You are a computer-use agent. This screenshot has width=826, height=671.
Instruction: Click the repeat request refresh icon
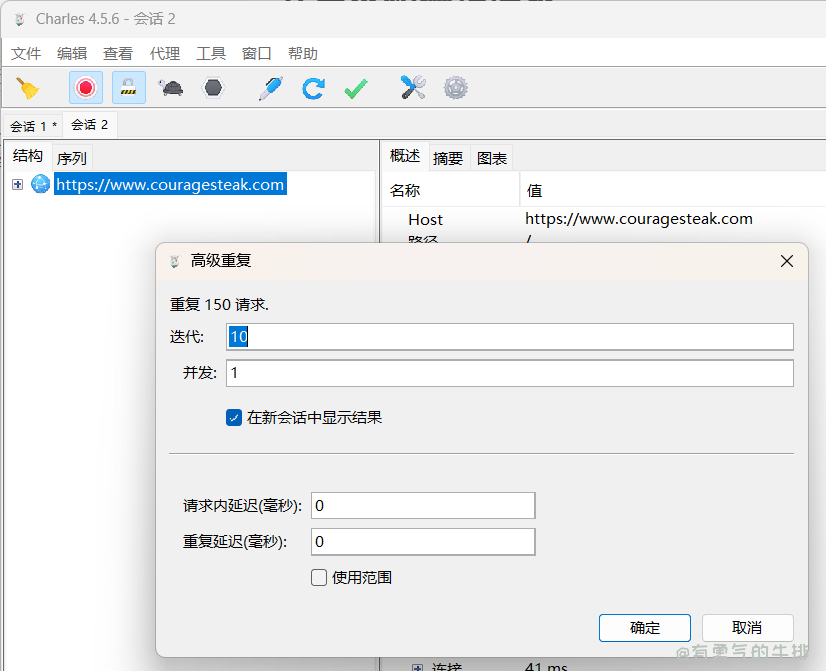313,88
